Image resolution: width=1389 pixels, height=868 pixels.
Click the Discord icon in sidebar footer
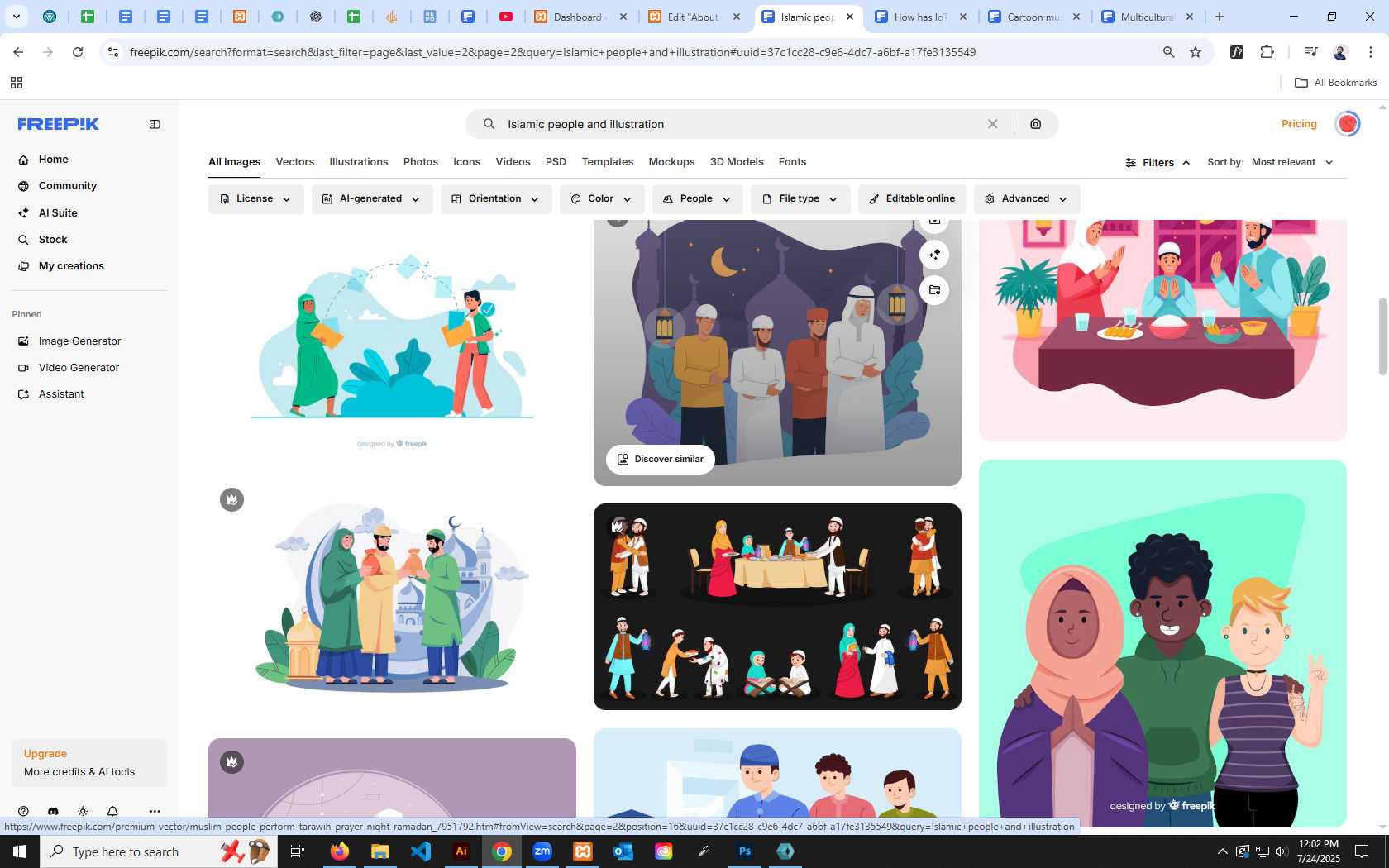click(x=53, y=811)
